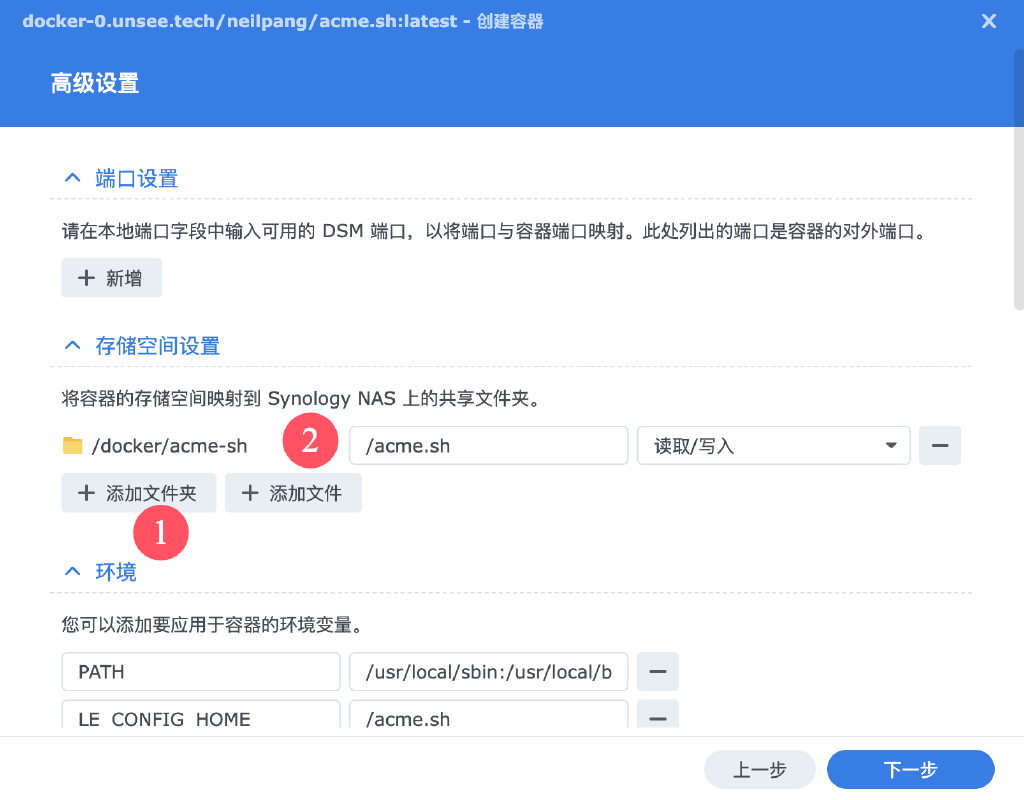This screenshot has height=800, width=1024.
Task: Collapse the 环境 section
Action: [x=71, y=571]
